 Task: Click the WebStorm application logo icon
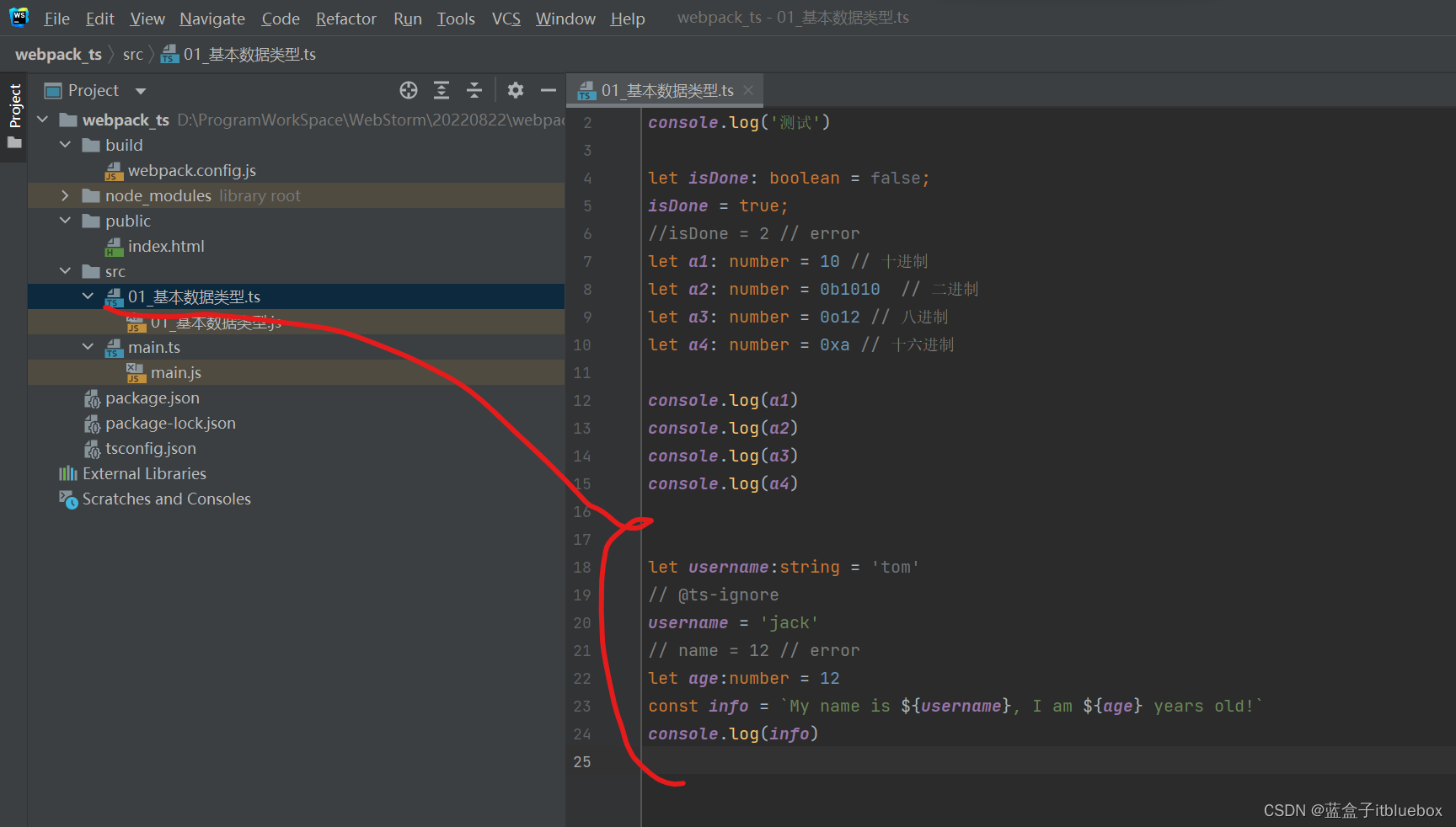point(19,17)
